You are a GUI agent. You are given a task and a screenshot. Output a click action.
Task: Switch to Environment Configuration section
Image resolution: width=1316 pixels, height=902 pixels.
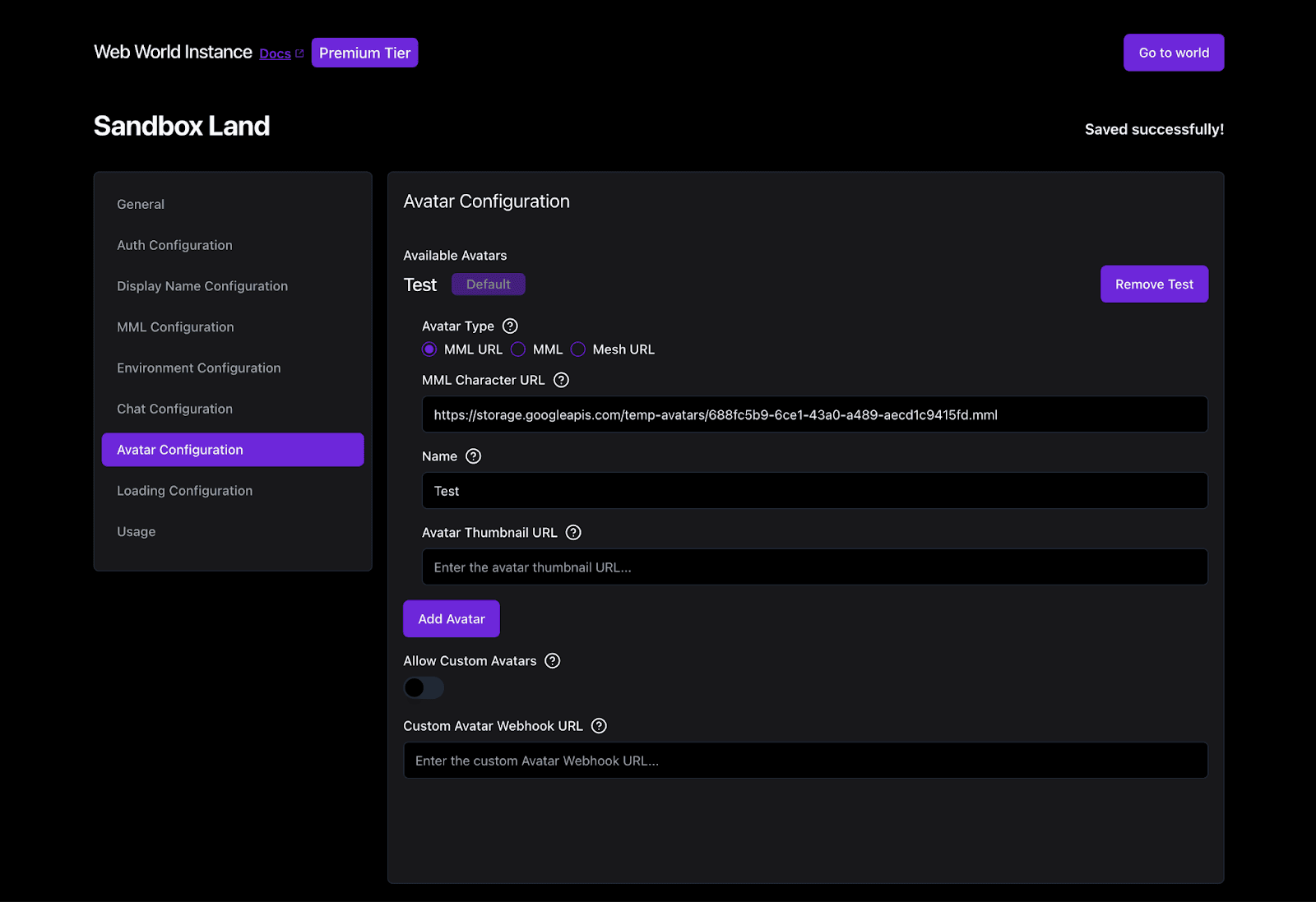pos(199,368)
